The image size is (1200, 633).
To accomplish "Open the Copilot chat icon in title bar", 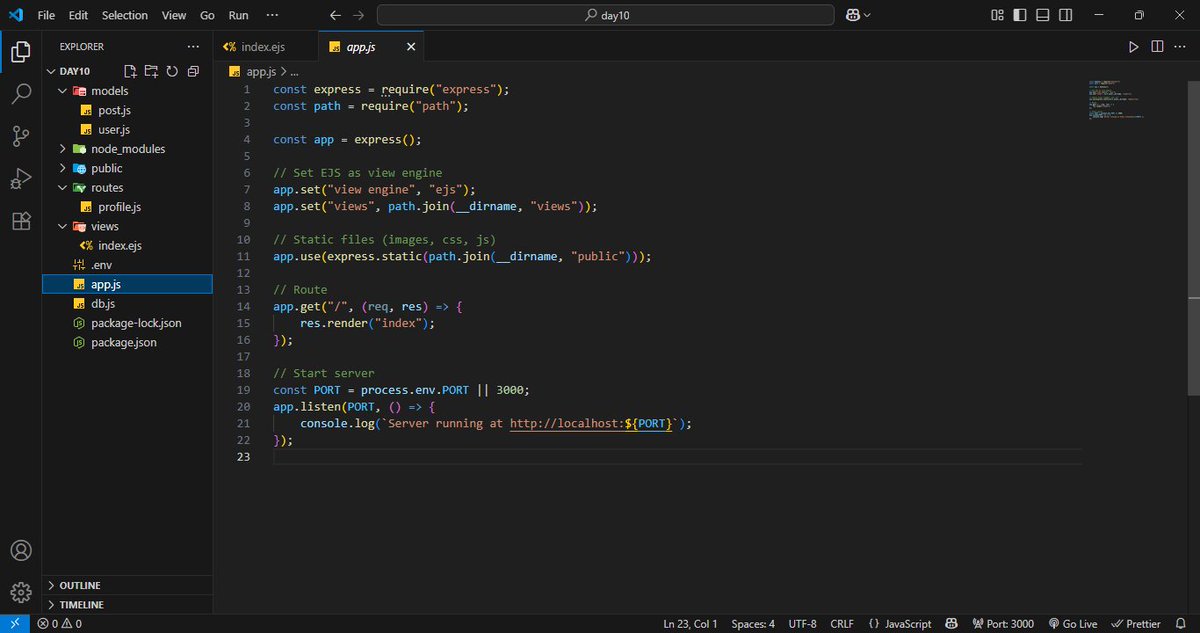I will click(x=854, y=15).
